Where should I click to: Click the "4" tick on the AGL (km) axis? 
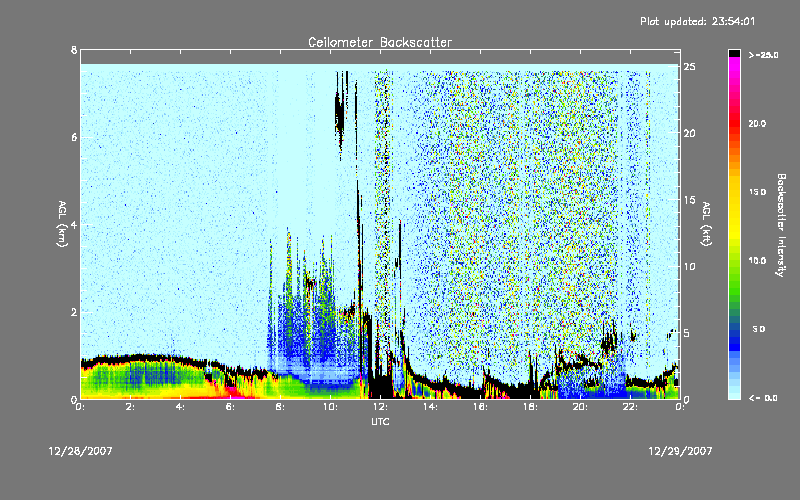[x=74, y=224]
